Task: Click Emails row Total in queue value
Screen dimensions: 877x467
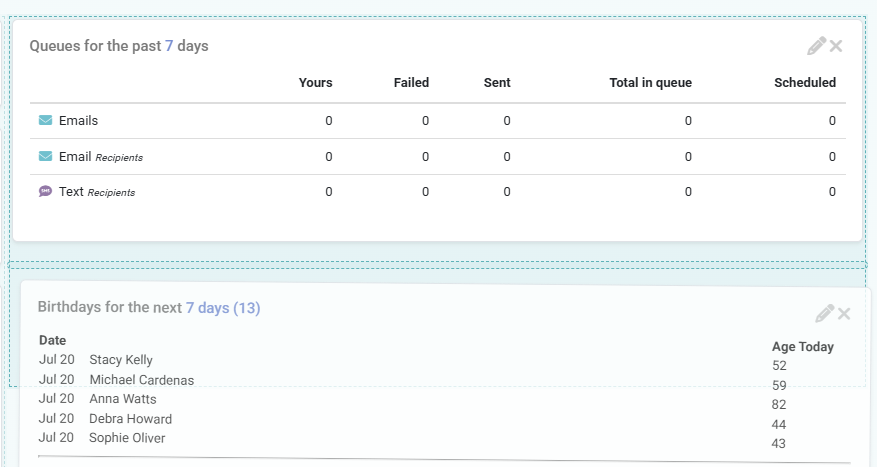Action: tap(689, 121)
